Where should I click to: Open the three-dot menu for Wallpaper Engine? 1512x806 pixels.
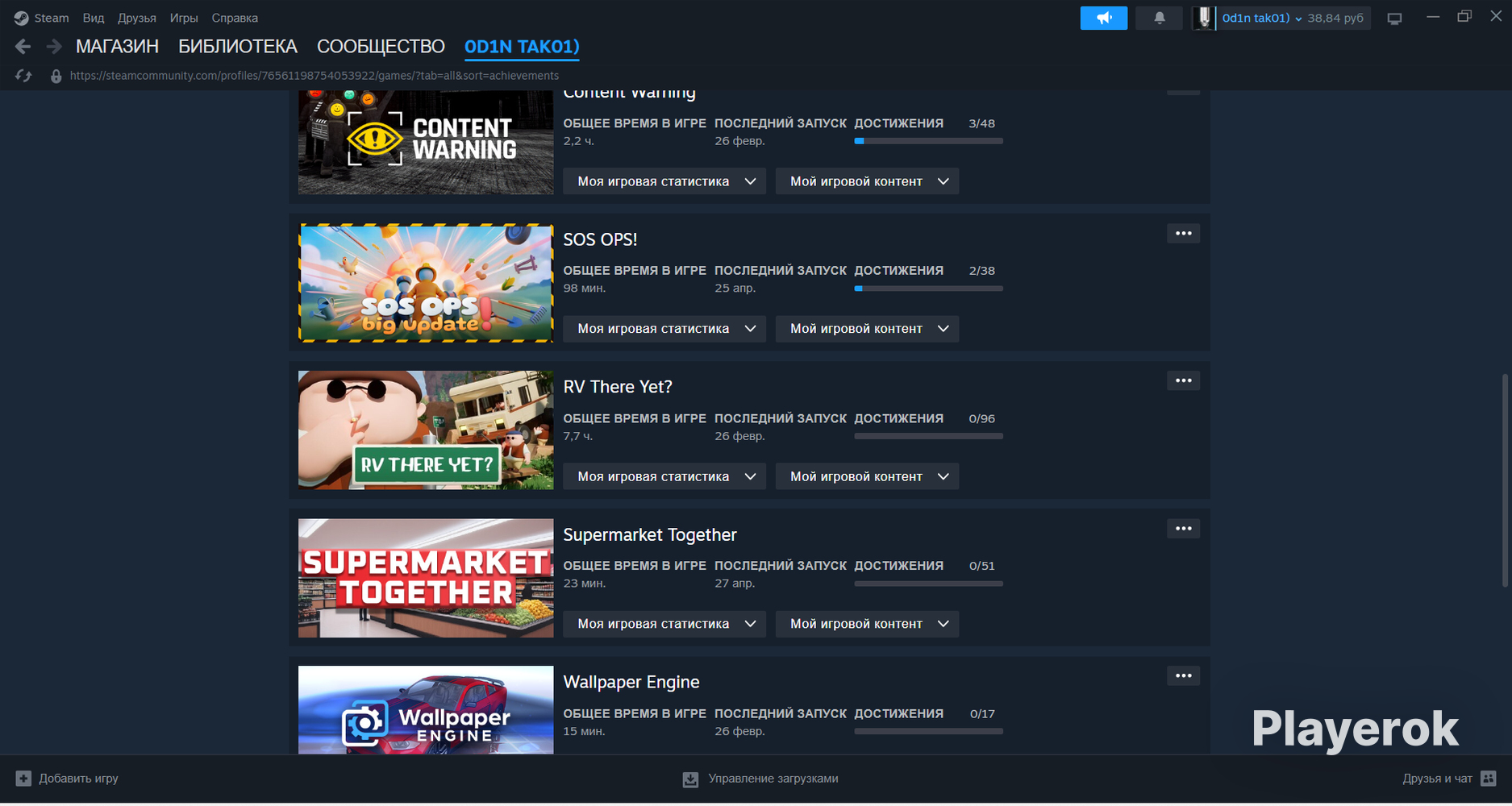click(x=1183, y=676)
